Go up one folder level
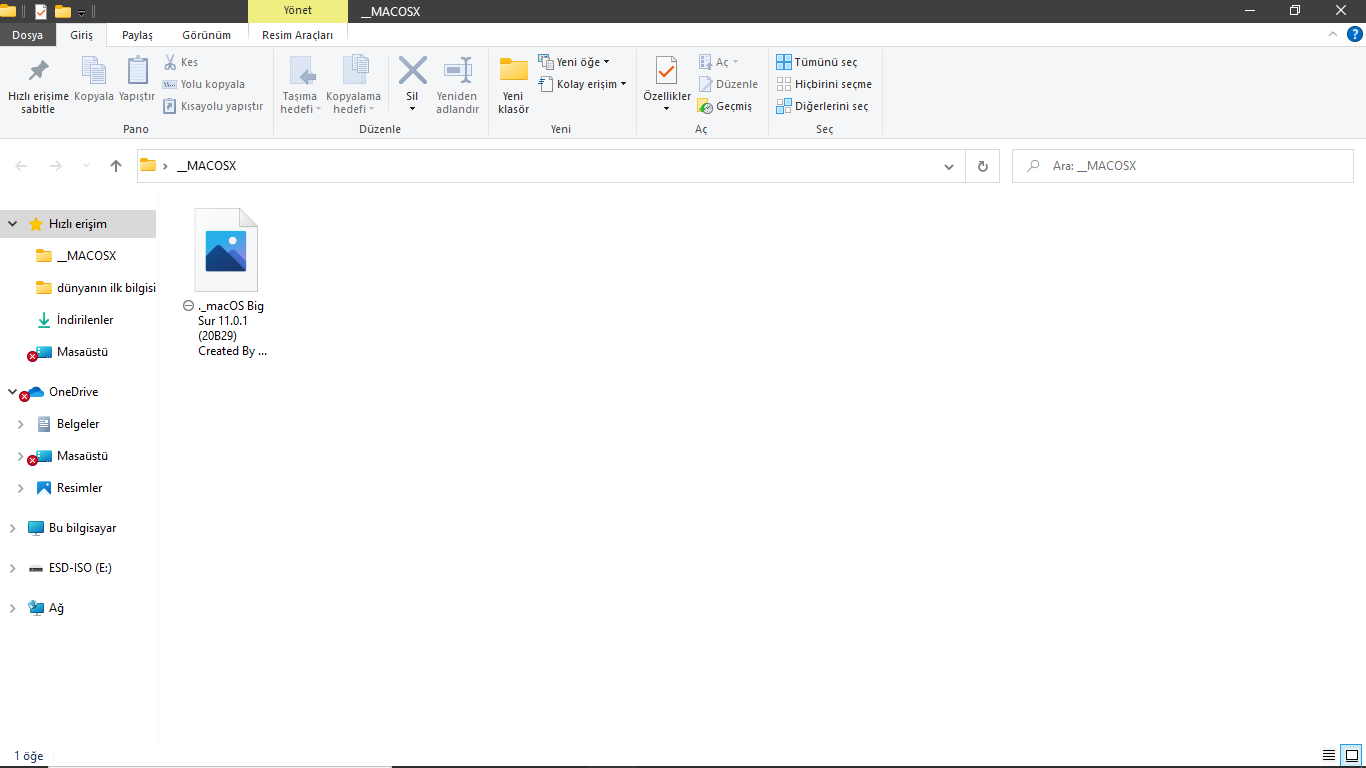Viewport: 1366px width, 768px height. point(116,166)
